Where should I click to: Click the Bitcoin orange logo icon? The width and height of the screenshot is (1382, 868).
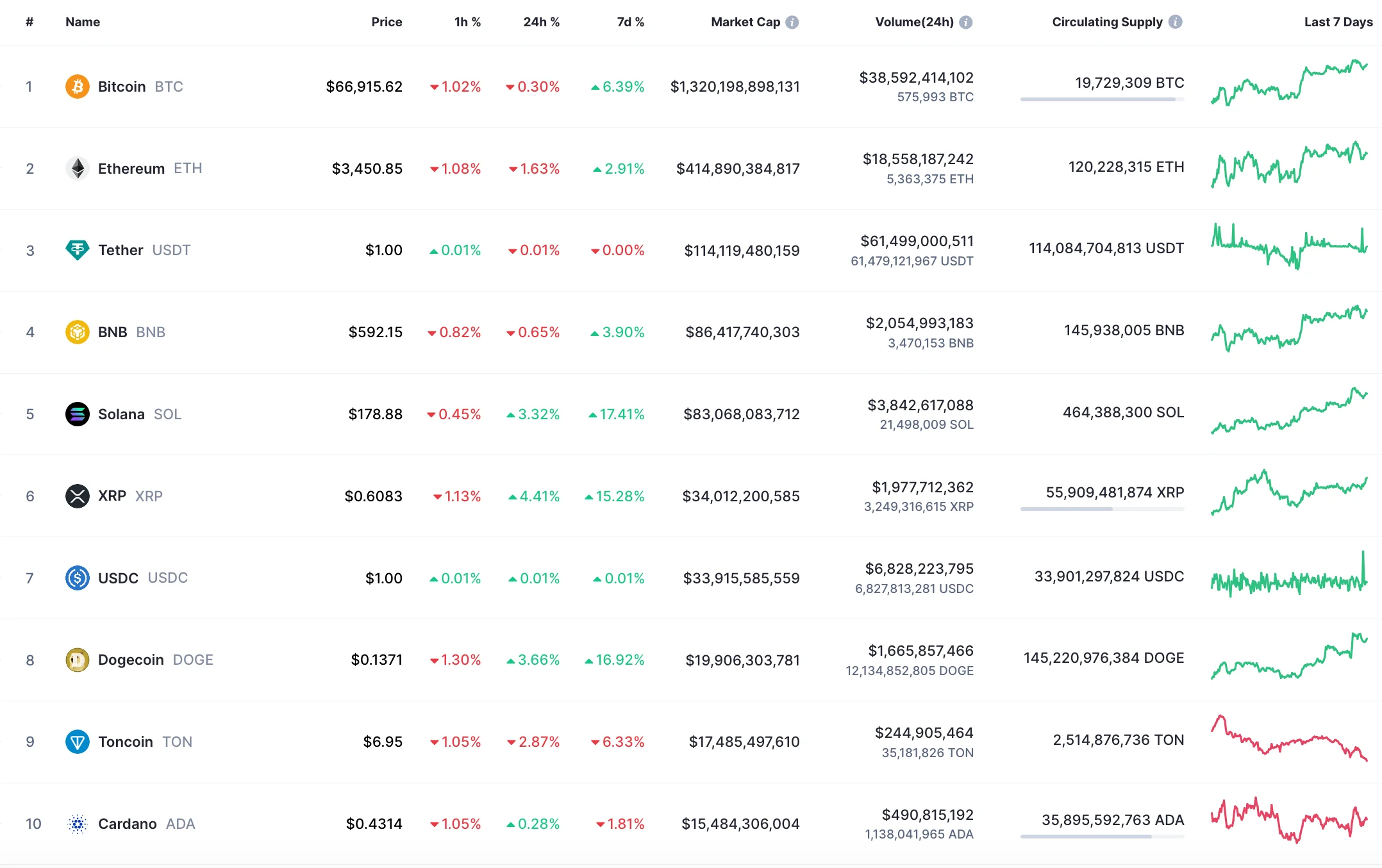pyautogui.click(x=78, y=87)
